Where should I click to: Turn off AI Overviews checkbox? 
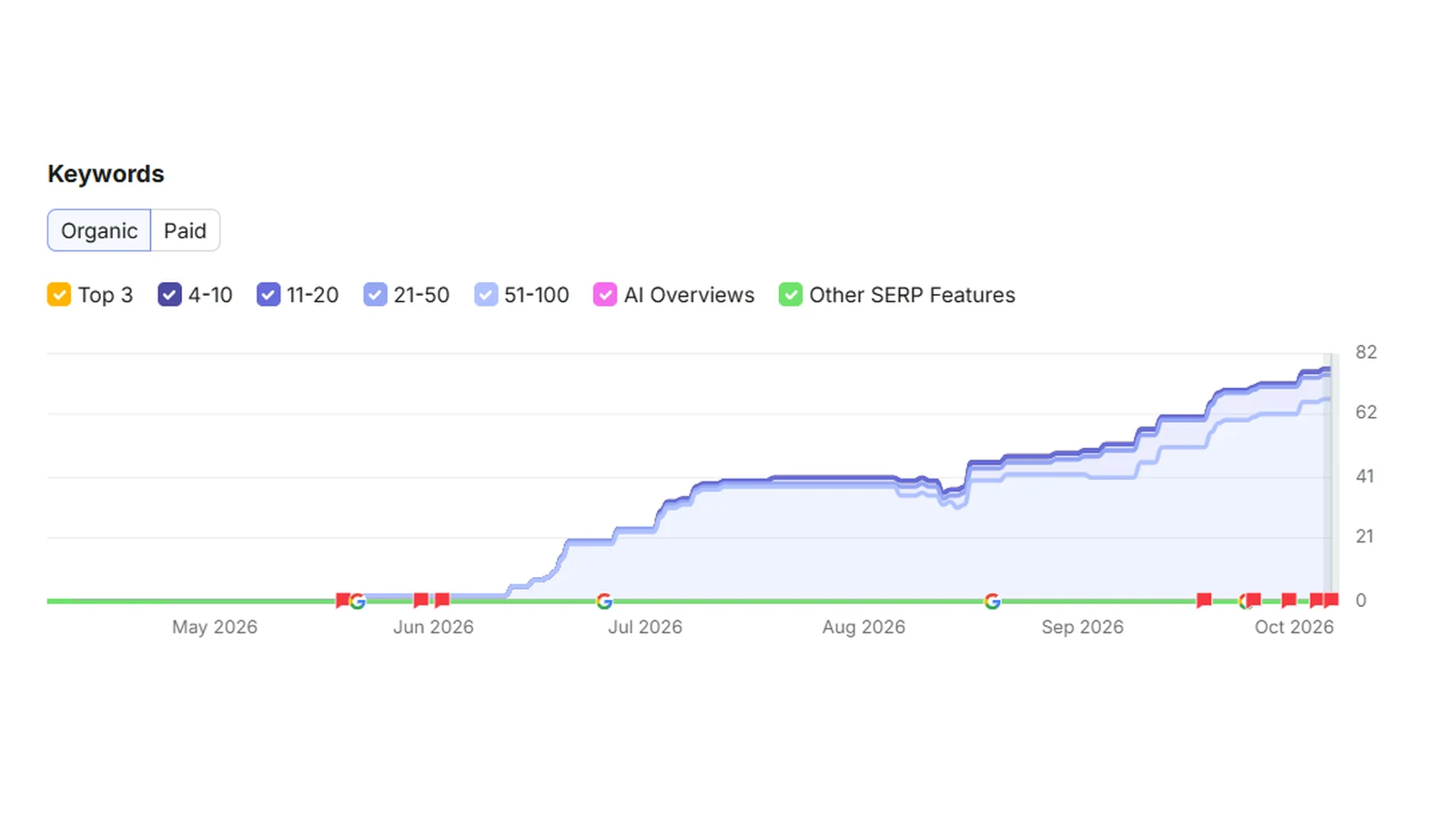pyautogui.click(x=605, y=295)
